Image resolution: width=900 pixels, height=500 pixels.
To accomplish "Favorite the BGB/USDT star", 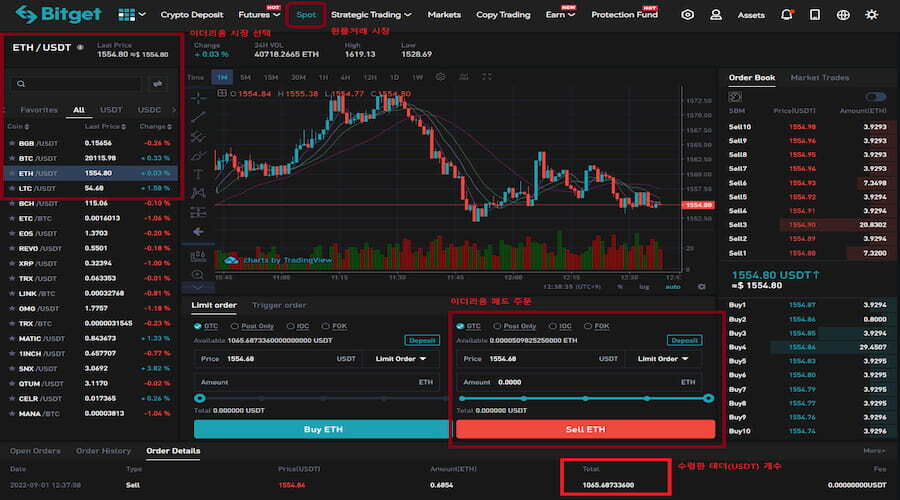I will click(x=11, y=143).
